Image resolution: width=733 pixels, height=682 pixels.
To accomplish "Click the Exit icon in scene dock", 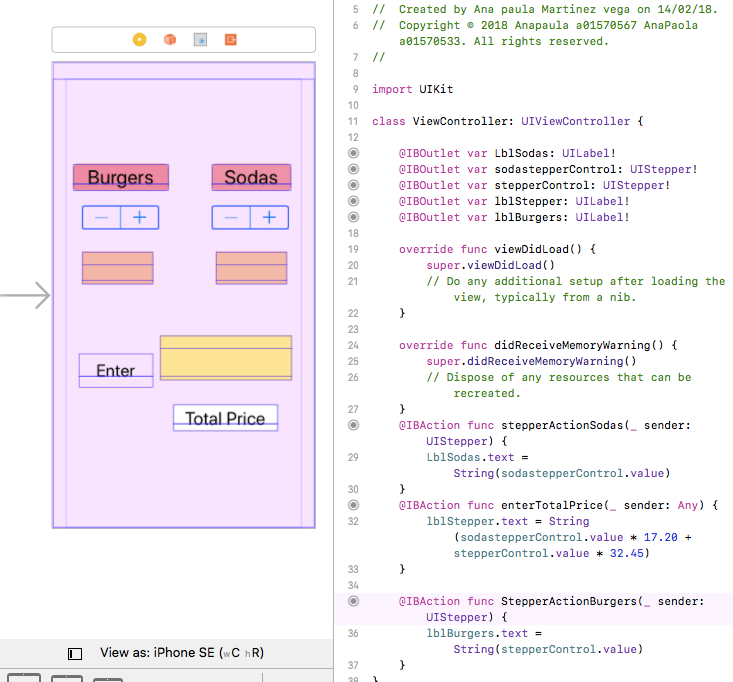I will tap(230, 40).
